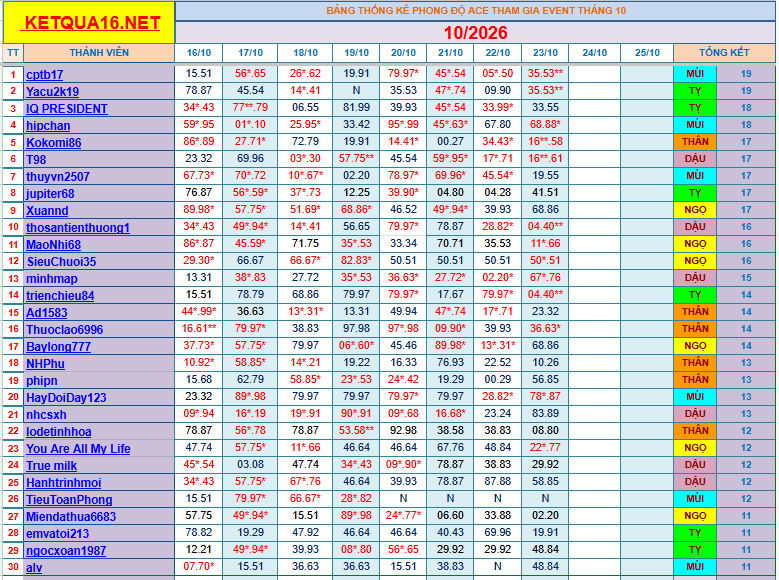Click thosantienthuong1 member link
This screenshot has height=580, width=779.
tap(78, 228)
